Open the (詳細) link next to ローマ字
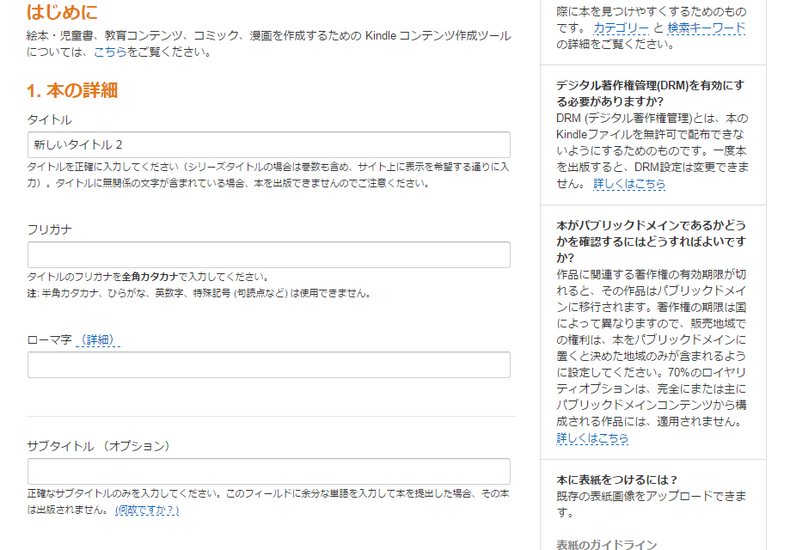The width and height of the screenshot is (790, 550). [98, 340]
